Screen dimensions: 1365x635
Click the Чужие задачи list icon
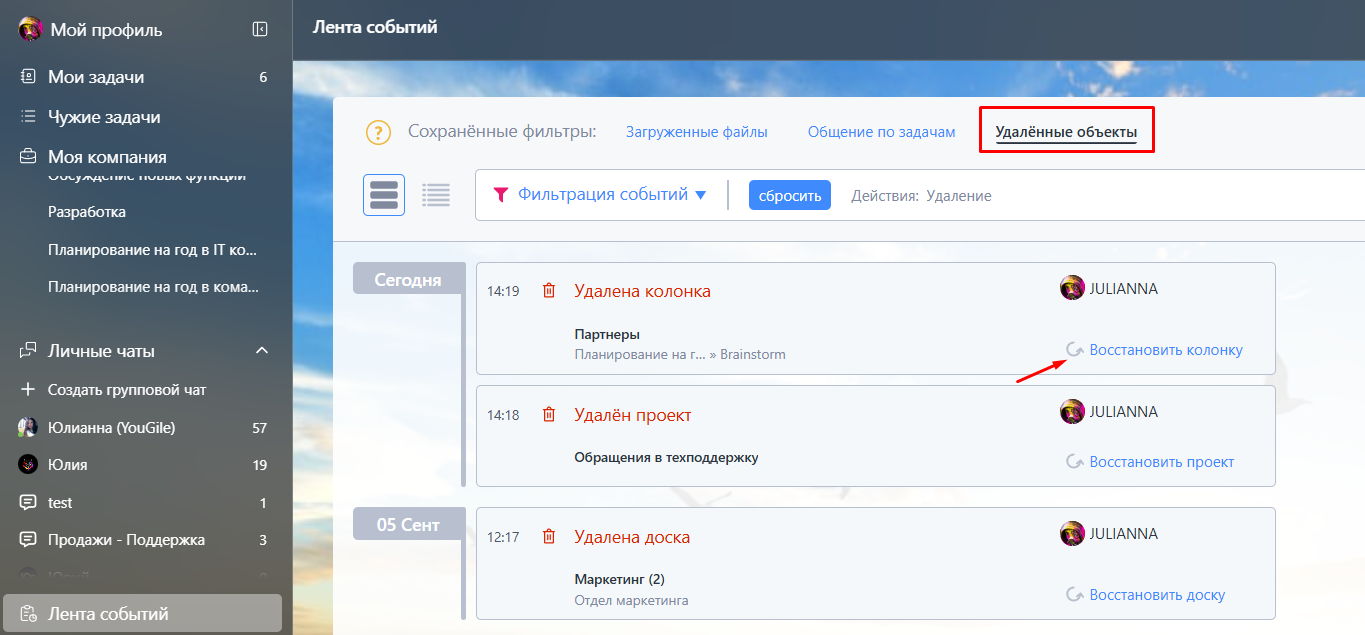click(28, 117)
